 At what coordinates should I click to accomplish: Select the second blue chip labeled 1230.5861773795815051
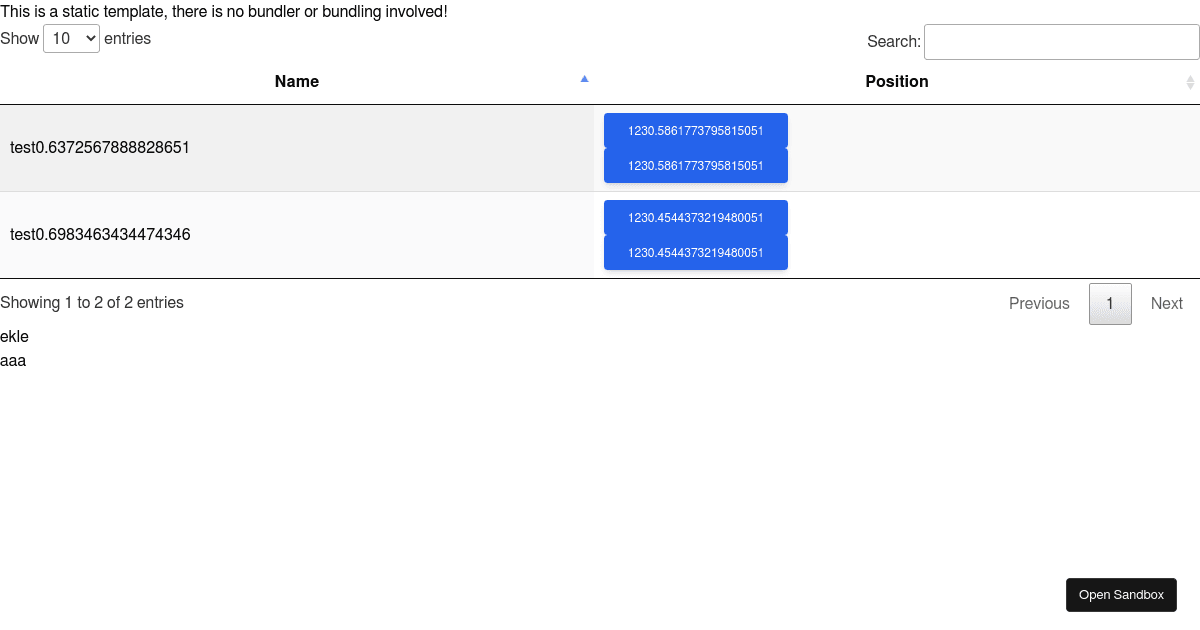tap(695, 165)
